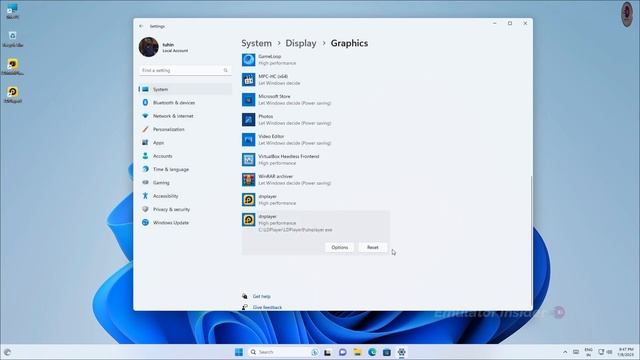This screenshot has width=640, height=360.
Task: Open Personalization settings
Action: (185, 129)
